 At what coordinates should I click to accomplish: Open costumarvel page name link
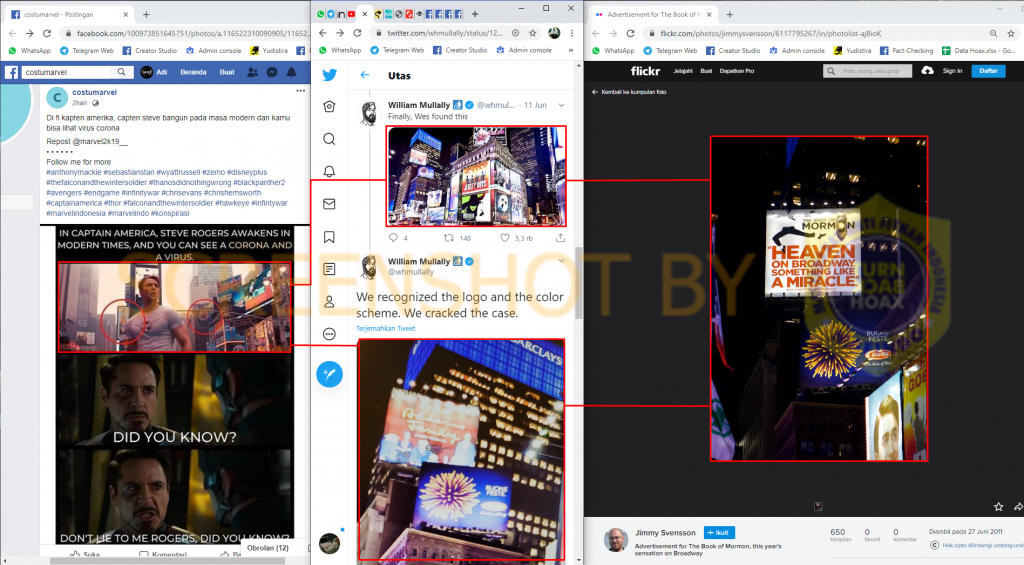[x=94, y=92]
